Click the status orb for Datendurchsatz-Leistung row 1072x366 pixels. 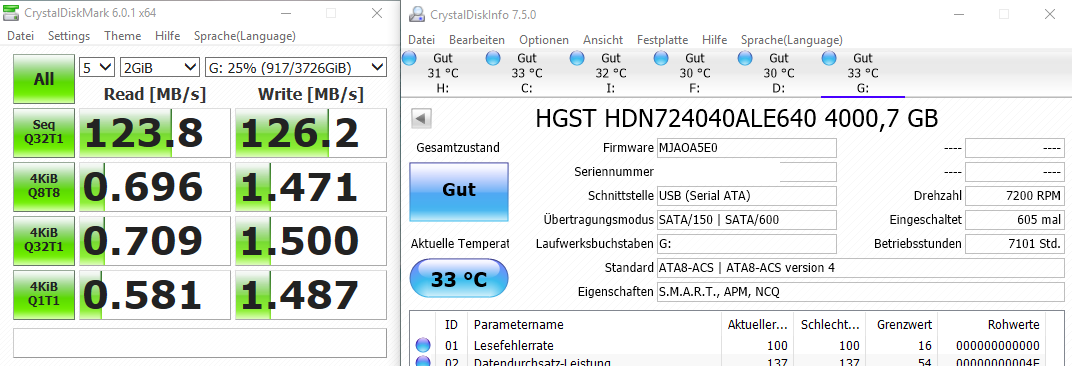(x=423, y=361)
